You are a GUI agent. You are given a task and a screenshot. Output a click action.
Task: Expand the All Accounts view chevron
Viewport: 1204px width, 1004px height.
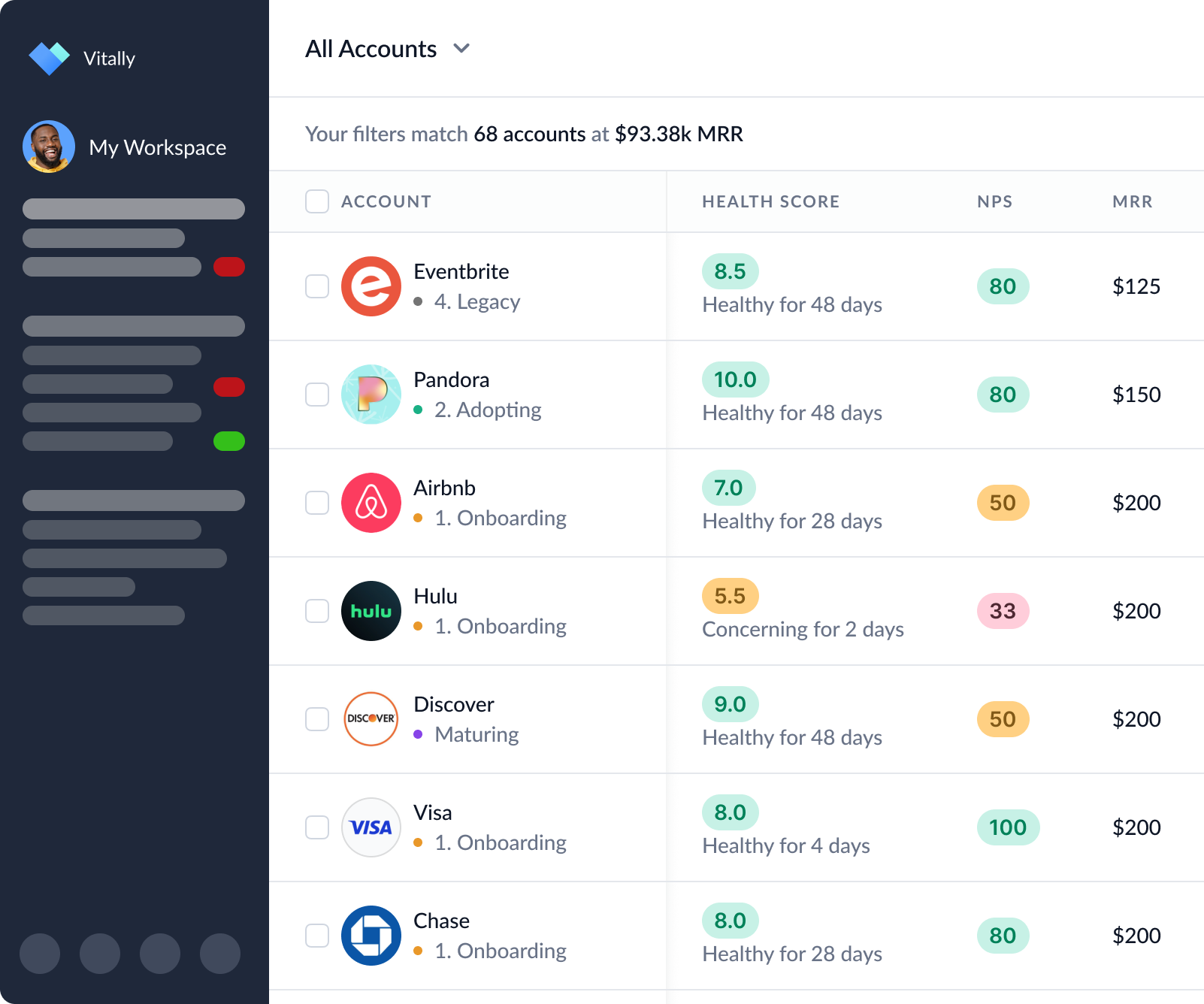461,49
